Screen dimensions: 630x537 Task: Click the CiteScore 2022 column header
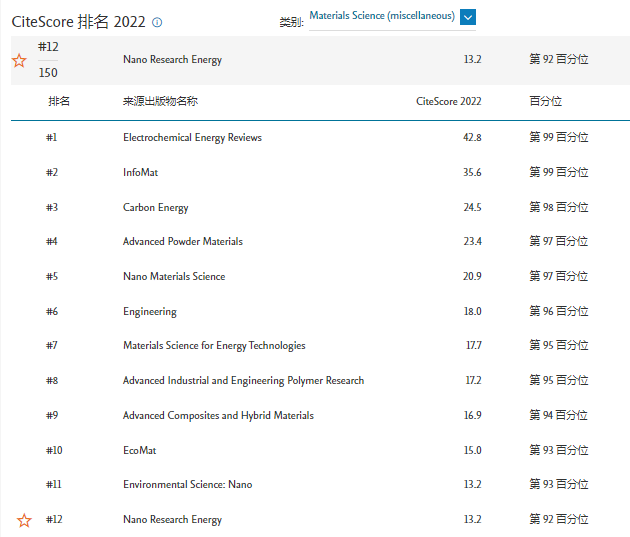click(449, 101)
